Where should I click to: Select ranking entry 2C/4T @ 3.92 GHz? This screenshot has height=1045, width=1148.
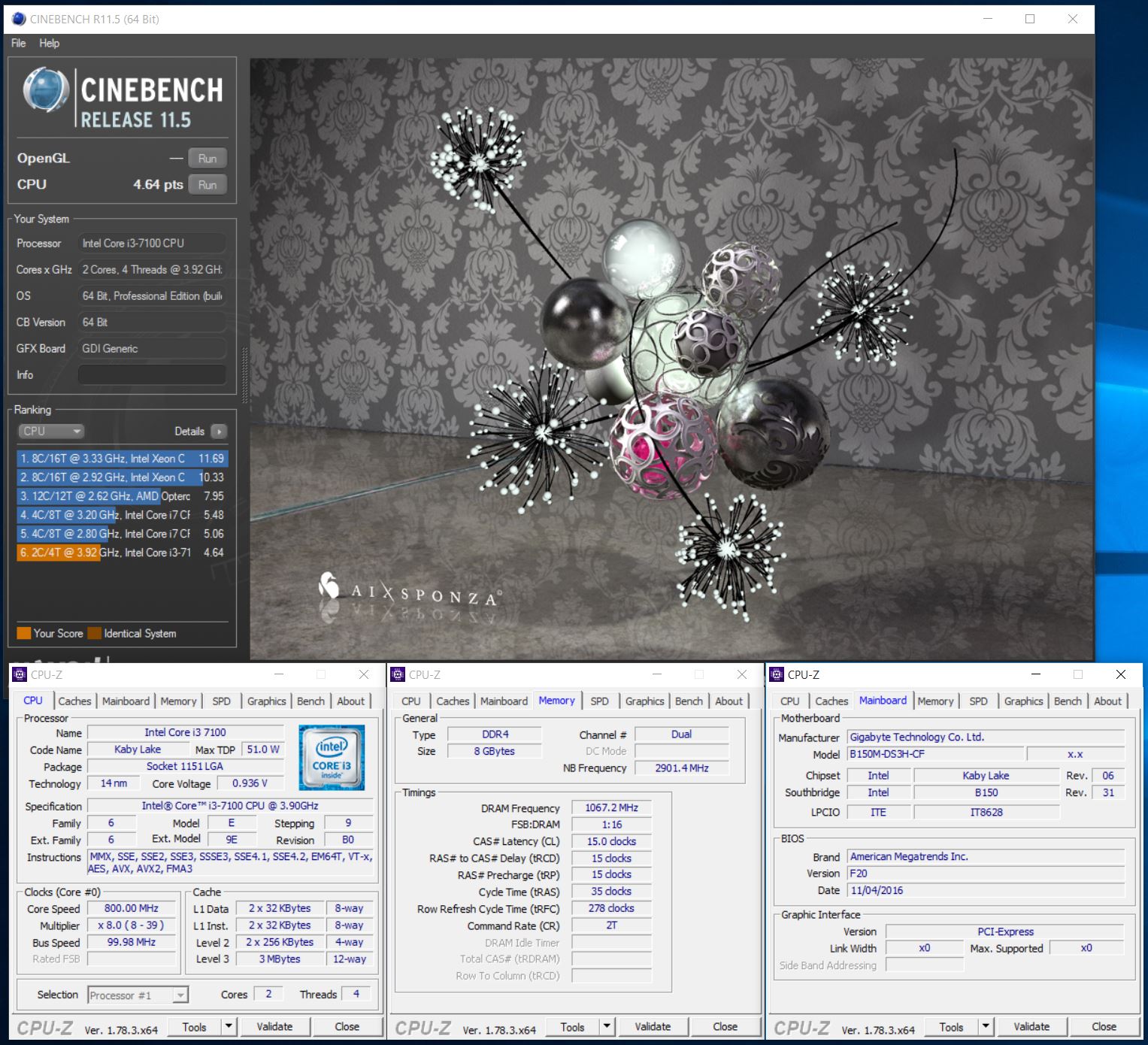(122, 553)
